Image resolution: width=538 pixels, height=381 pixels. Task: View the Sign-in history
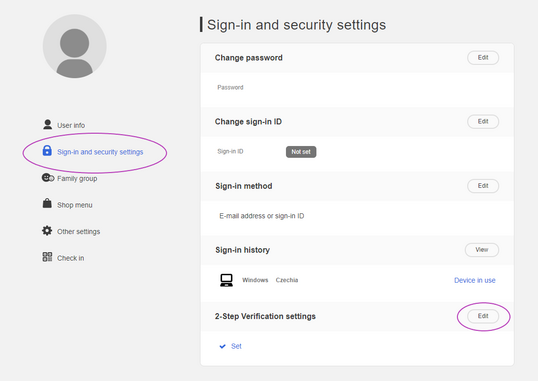(x=482, y=250)
